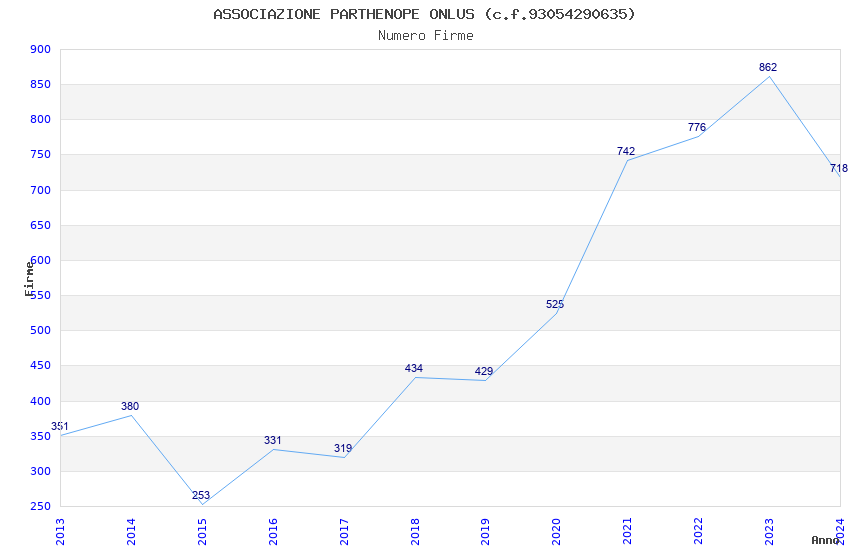This screenshot has height=550, width=850.
Task: Select the 380 data label for 2014
Action: (130, 407)
